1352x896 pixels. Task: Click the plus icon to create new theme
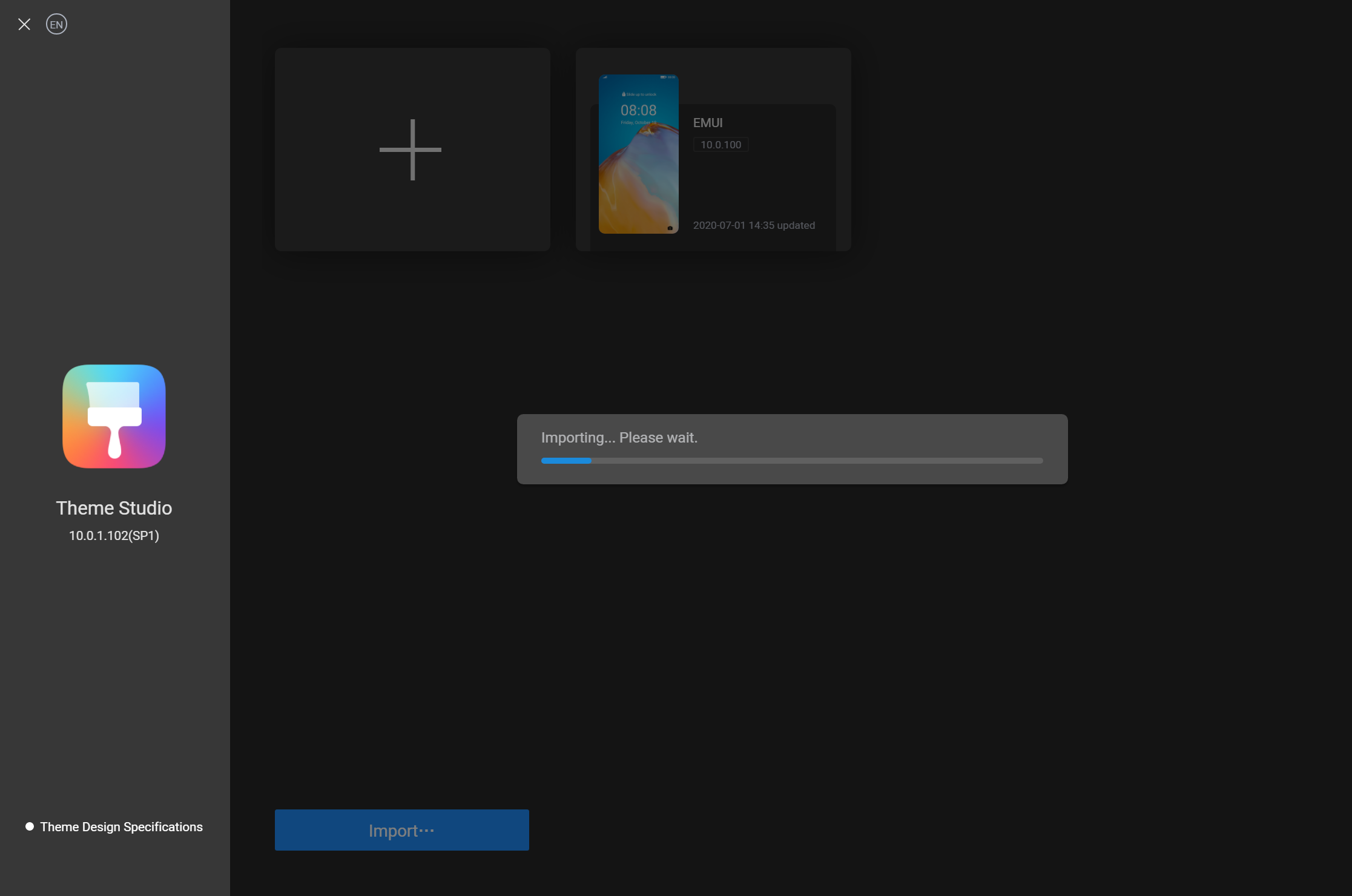(x=411, y=150)
